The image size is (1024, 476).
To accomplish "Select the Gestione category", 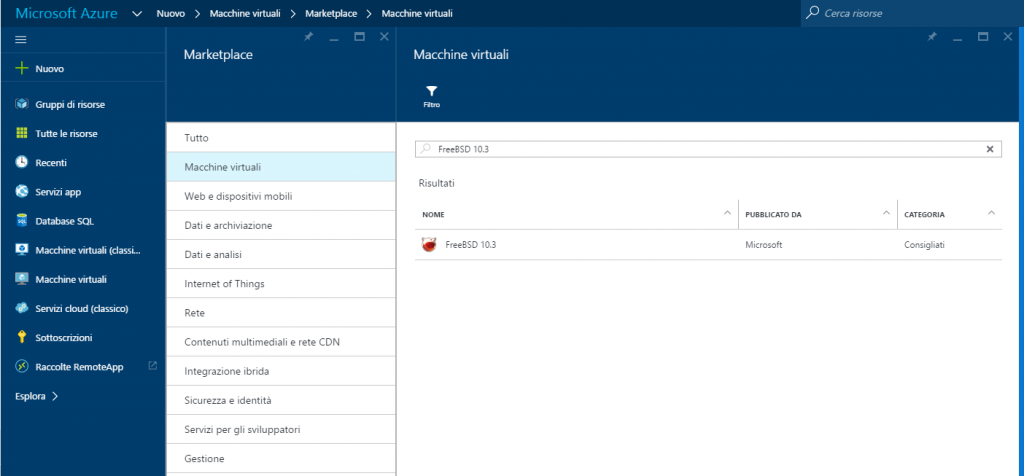I will pos(281,458).
